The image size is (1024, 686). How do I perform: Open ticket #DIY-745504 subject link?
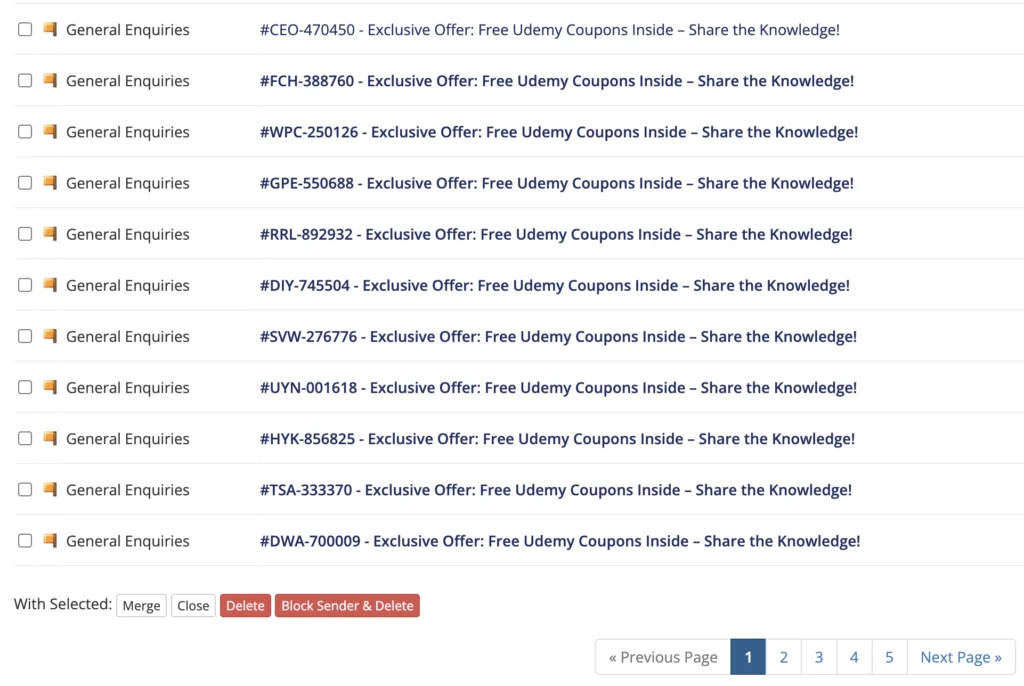[554, 286]
